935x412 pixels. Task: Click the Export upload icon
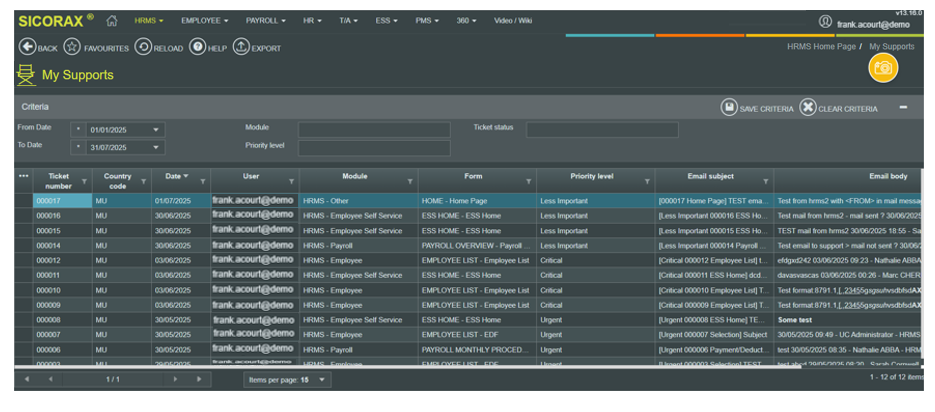(x=241, y=47)
